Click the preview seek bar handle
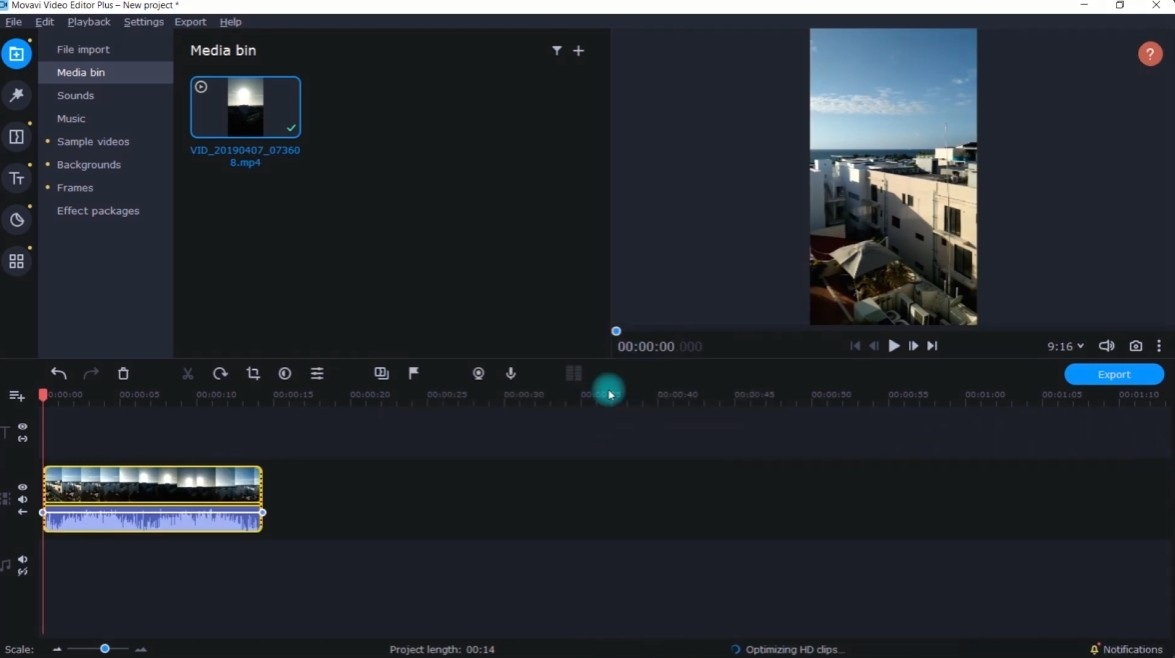Image resolution: width=1175 pixels, height=658 pixels. [x=616, y=331]
